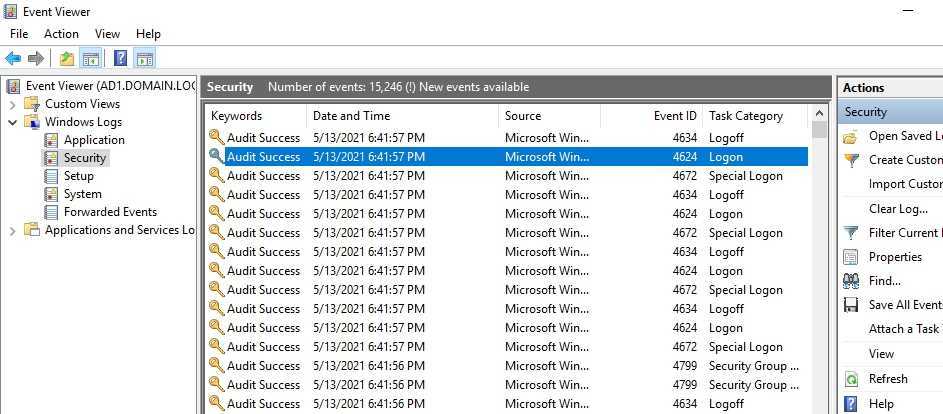This screenshot has width=943, height=414.
Task: Click the Back arrow in toolbar
Action: tap(13, 59)
